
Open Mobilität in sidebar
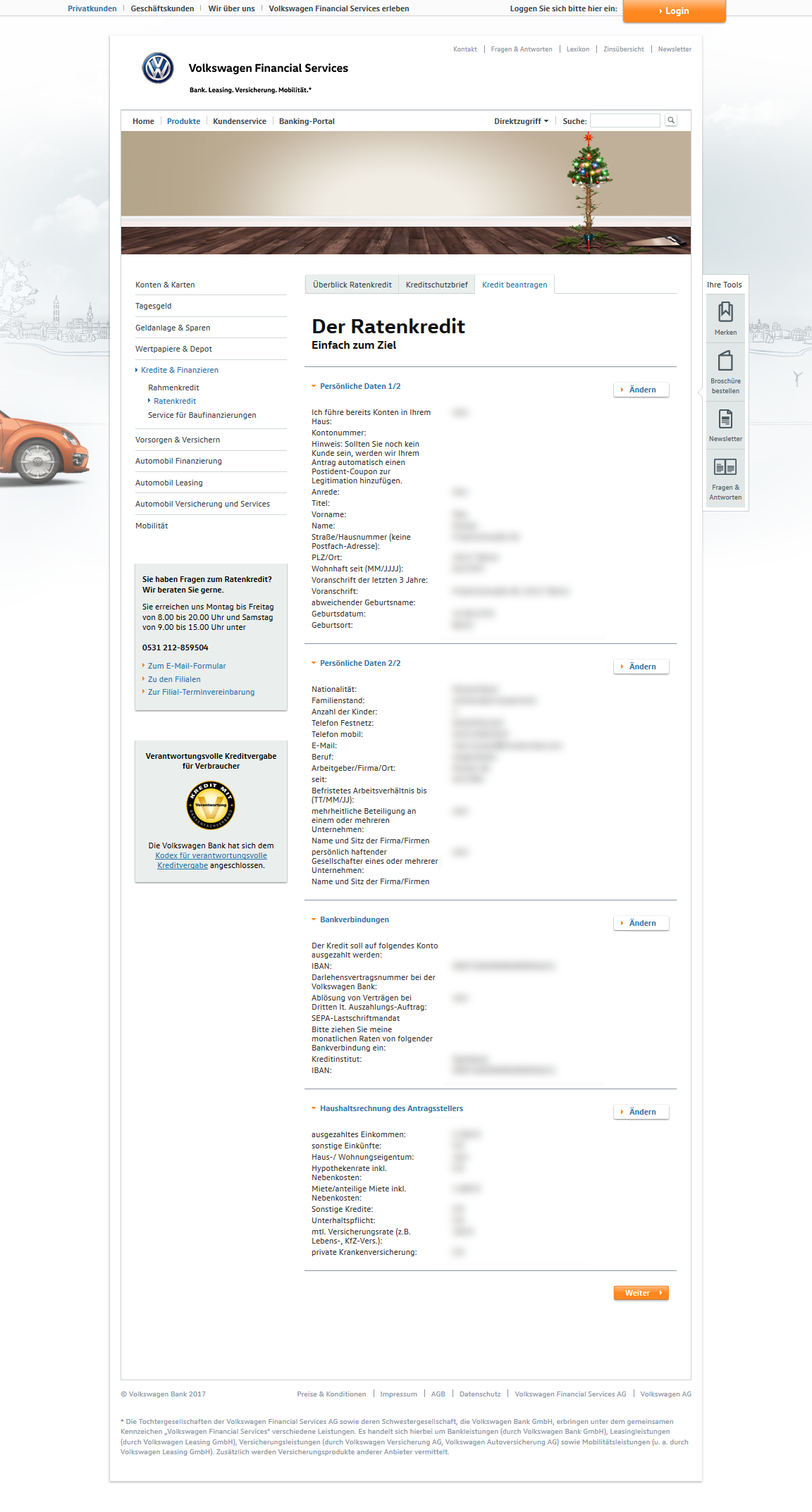(x=152, y=526)
